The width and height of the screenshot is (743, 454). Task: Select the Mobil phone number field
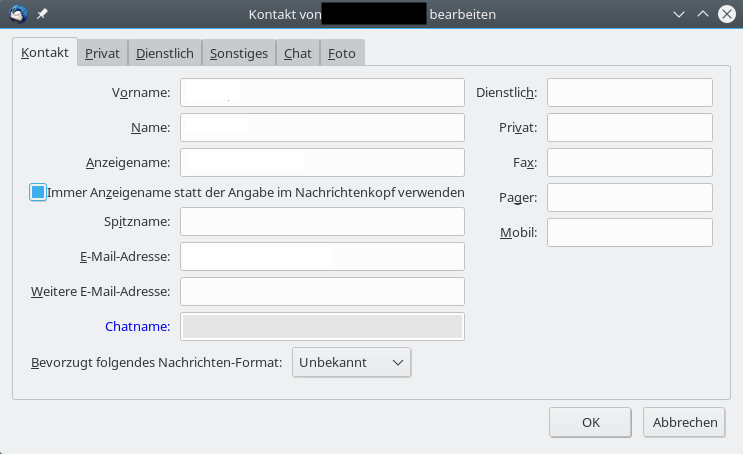[629, 233]
